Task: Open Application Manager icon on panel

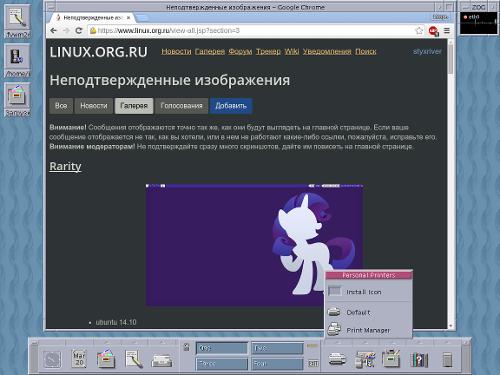Action: (x=391, y=359)
